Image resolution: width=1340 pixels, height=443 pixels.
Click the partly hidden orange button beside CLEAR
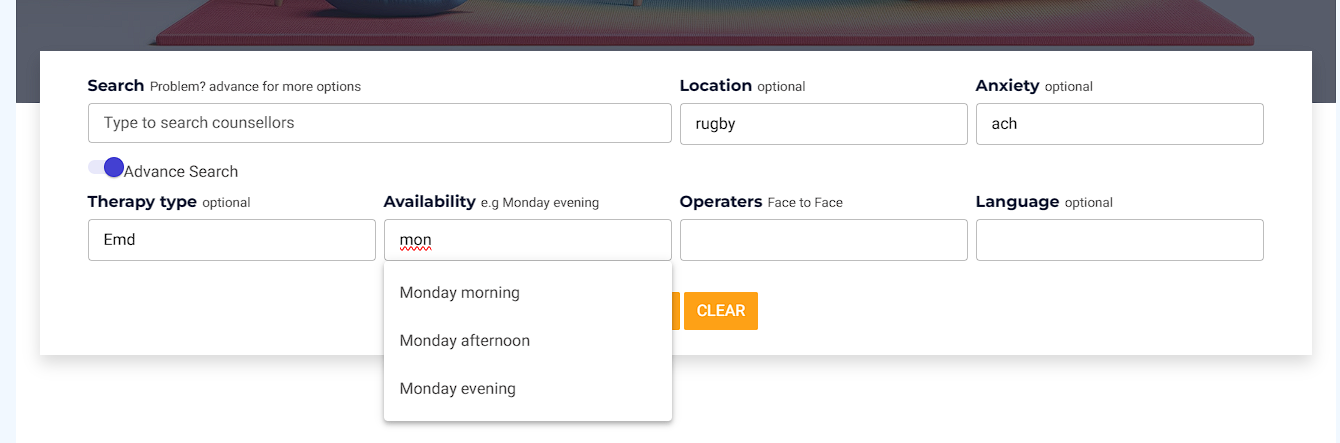pos(676,311)
